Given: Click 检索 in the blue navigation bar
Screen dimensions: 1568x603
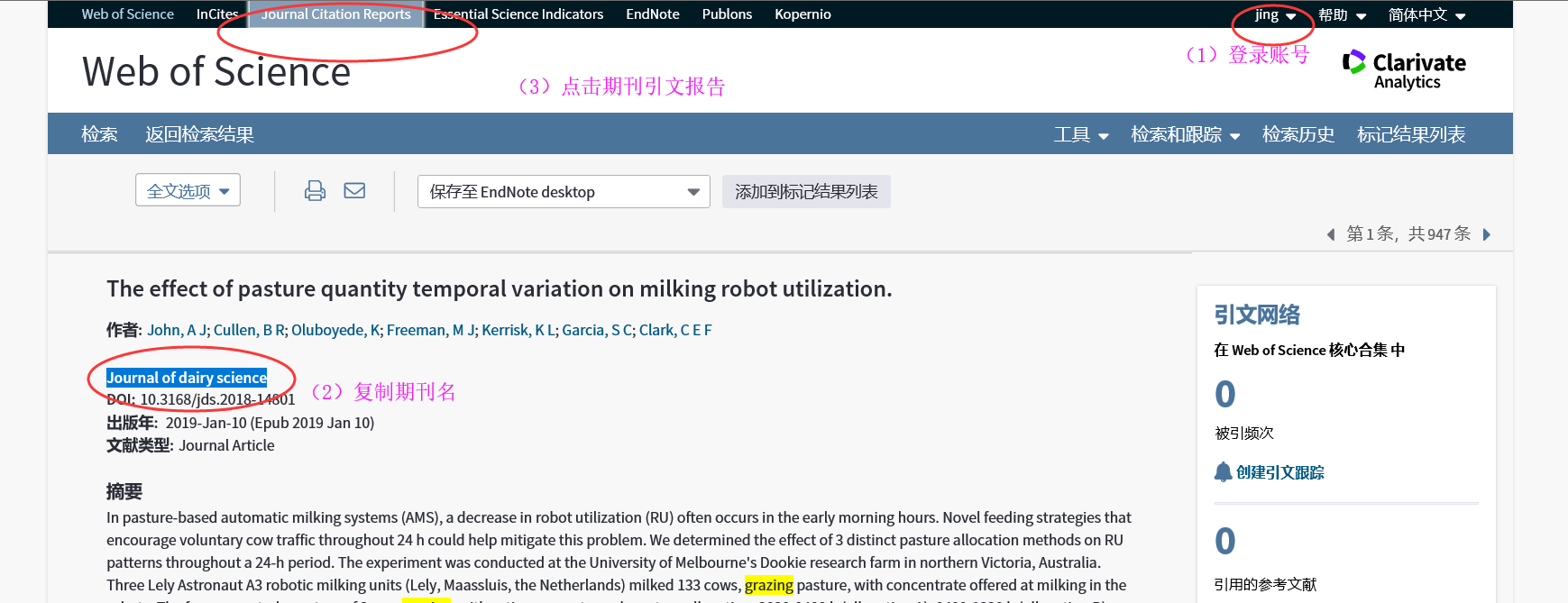Looking at the screenshot, I should point(99,134).
